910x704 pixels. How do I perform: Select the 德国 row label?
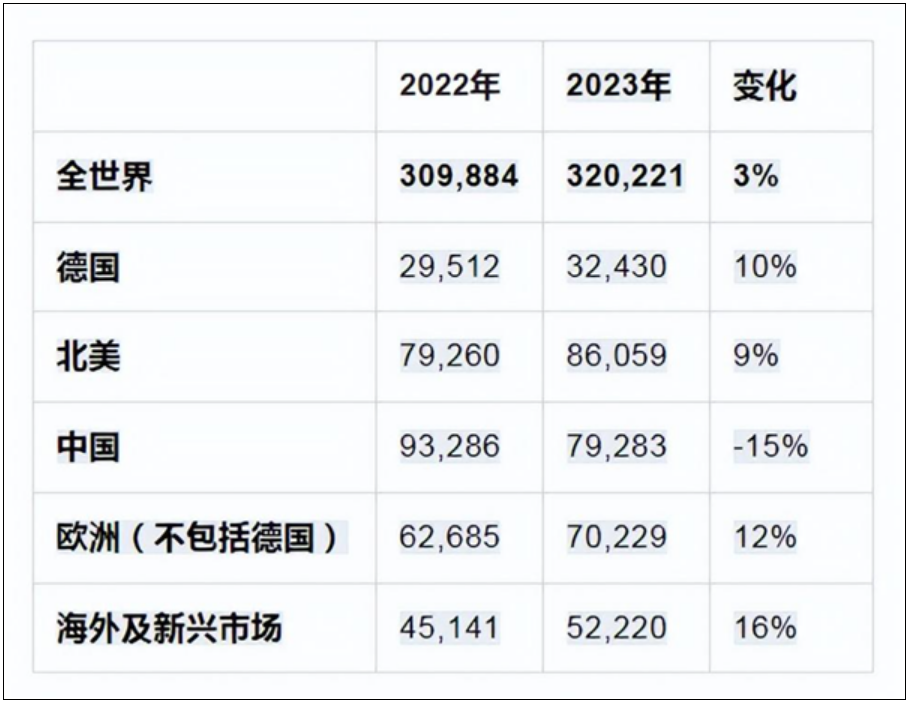[x=88, y=267]
